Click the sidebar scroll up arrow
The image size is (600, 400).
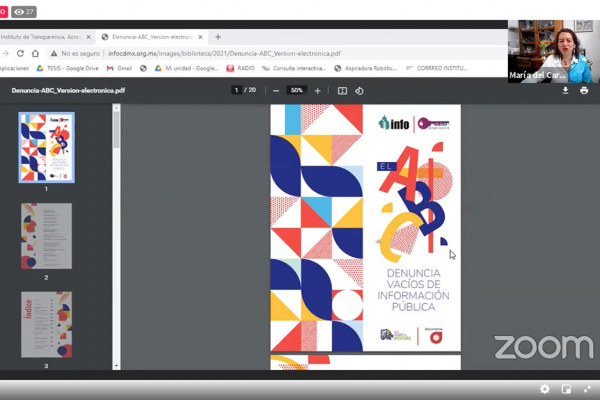pos(116,108)
